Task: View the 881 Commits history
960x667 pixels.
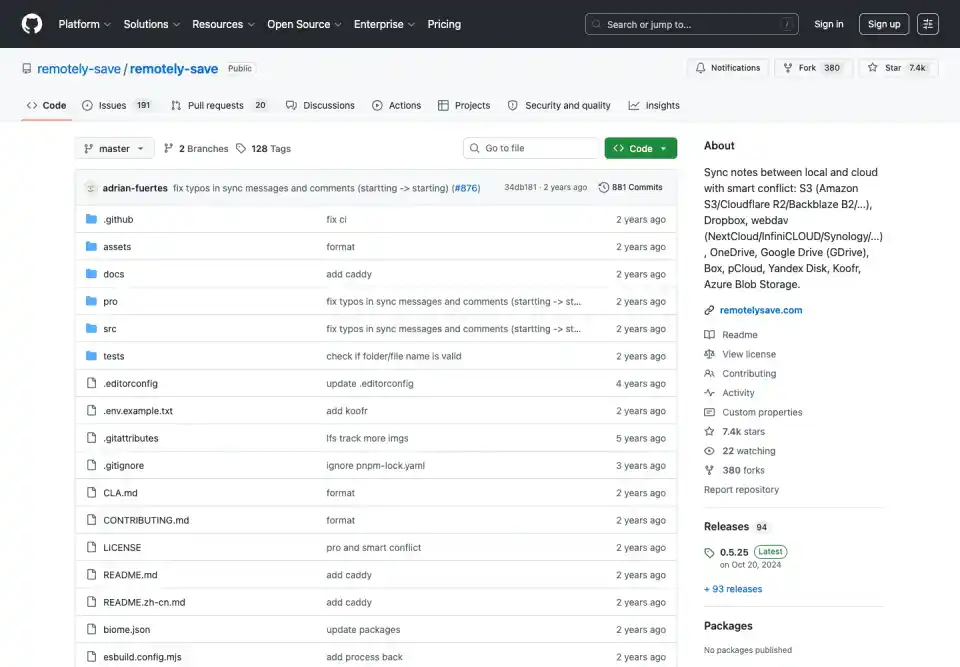Action: [630, 187]
